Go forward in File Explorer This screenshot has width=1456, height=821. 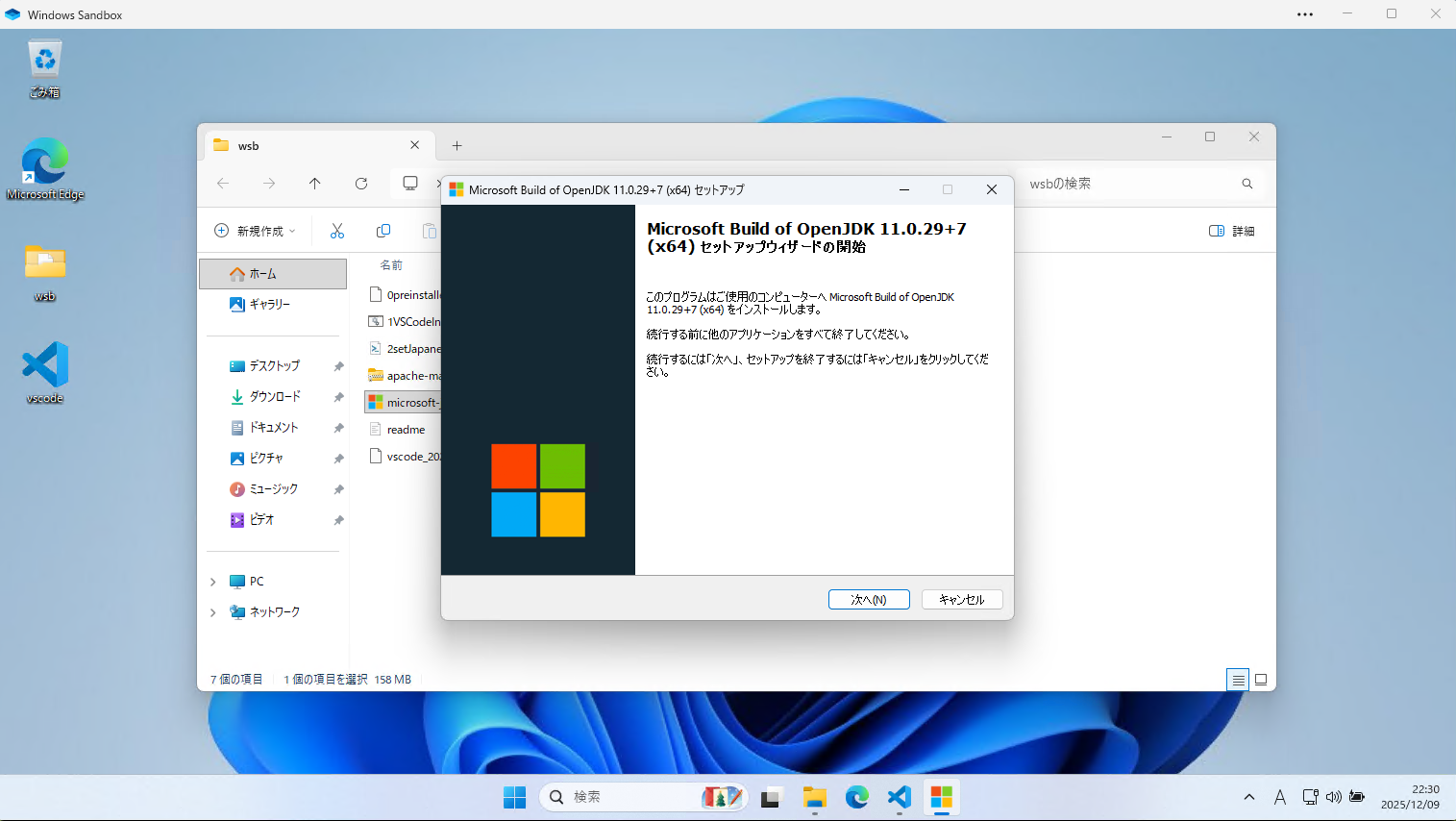tap(269, 184)
